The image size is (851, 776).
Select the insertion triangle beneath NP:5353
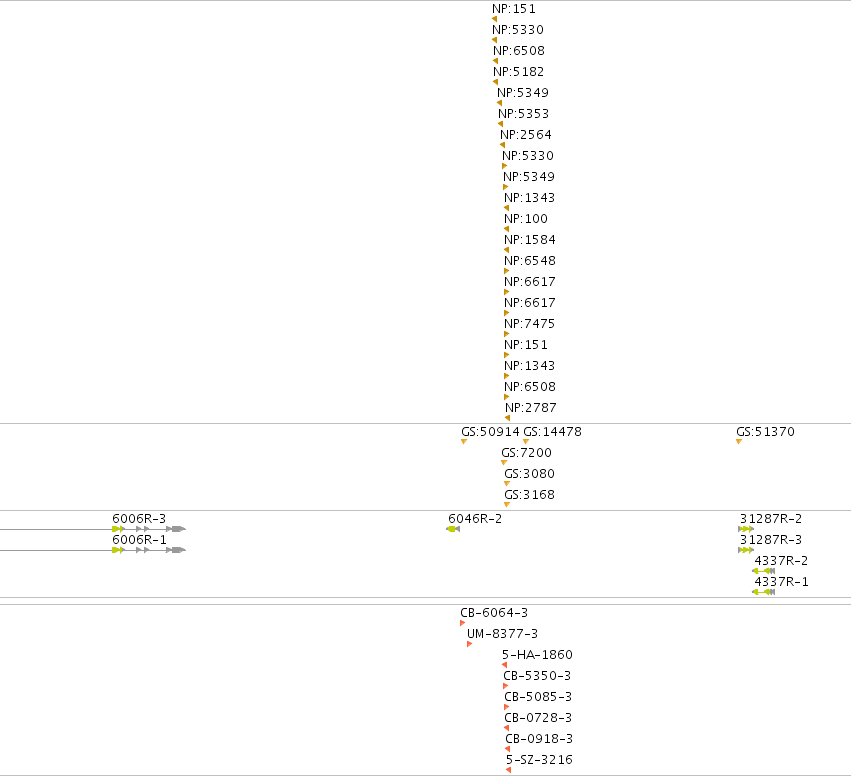pos(500,124)
